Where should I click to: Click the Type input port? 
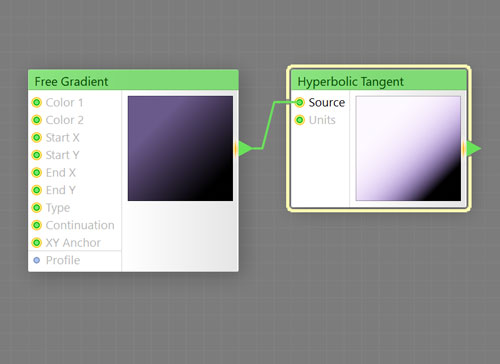point(36,208)
